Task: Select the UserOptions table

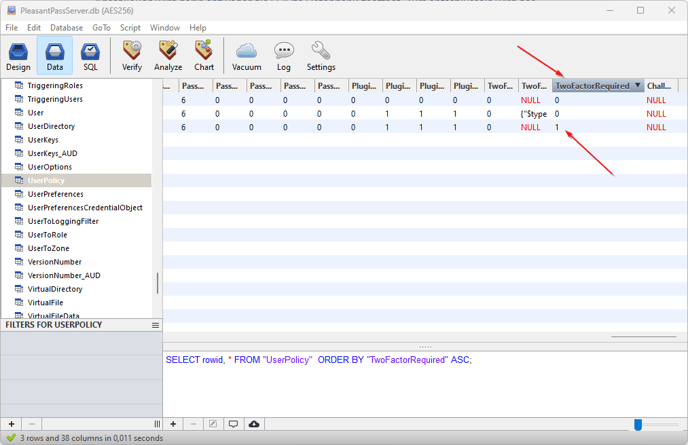Action: (x=50, y=167)
